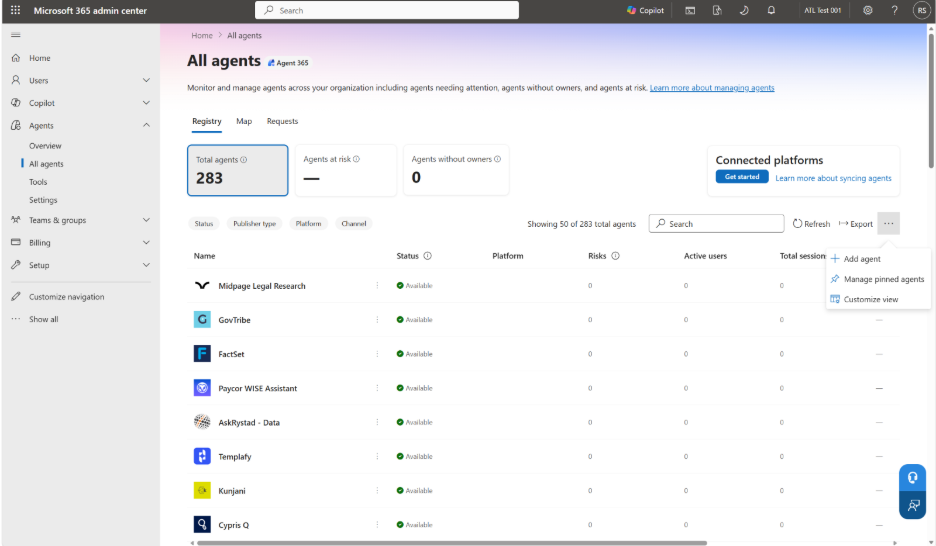Toggle dark mode moon icon

coord(744,10)
